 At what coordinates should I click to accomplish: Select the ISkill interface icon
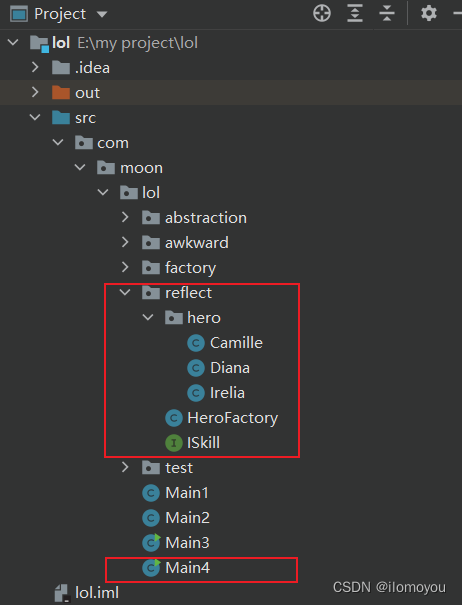(174, 443)
